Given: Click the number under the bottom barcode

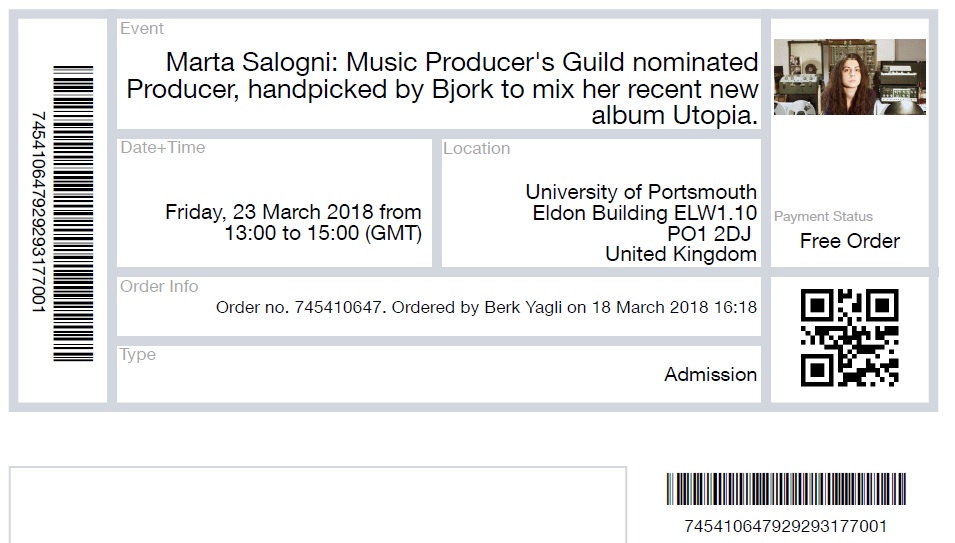Looking at the screenshot, I should 785,526.
